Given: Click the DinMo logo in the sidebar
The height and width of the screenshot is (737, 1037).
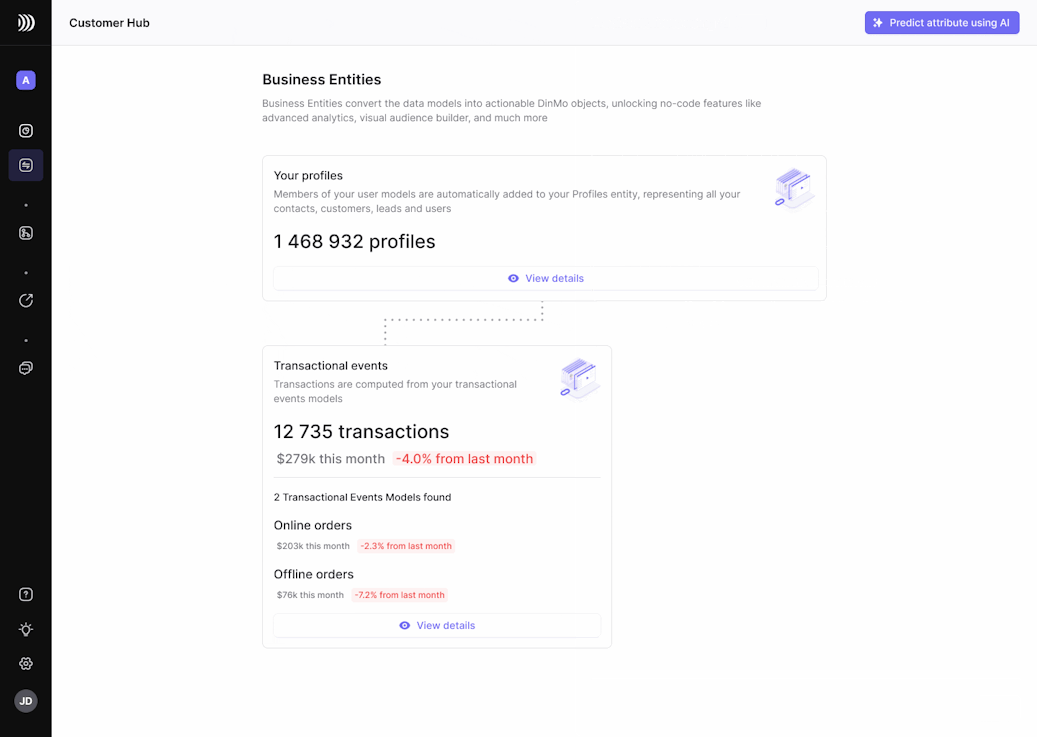Looking at the screenshot, I should (26, 23).
